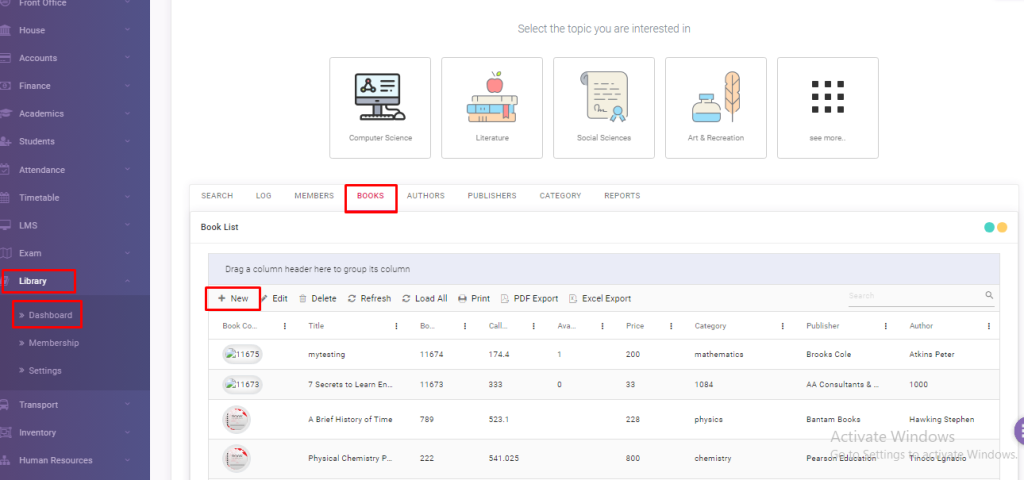Open Membership link under Library
This screenshot has width=1024, height=480.
[x=54, y=343]
